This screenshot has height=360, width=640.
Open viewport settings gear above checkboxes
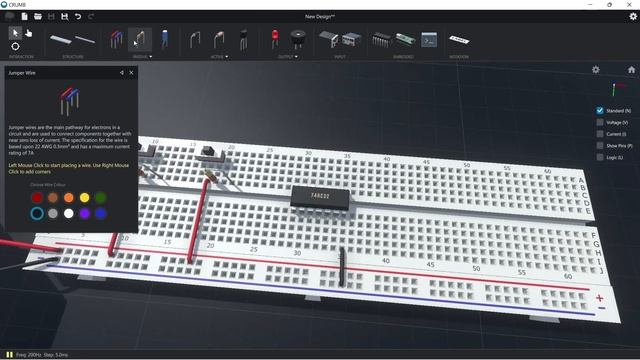pyautogui.click(x=596, y=69)
